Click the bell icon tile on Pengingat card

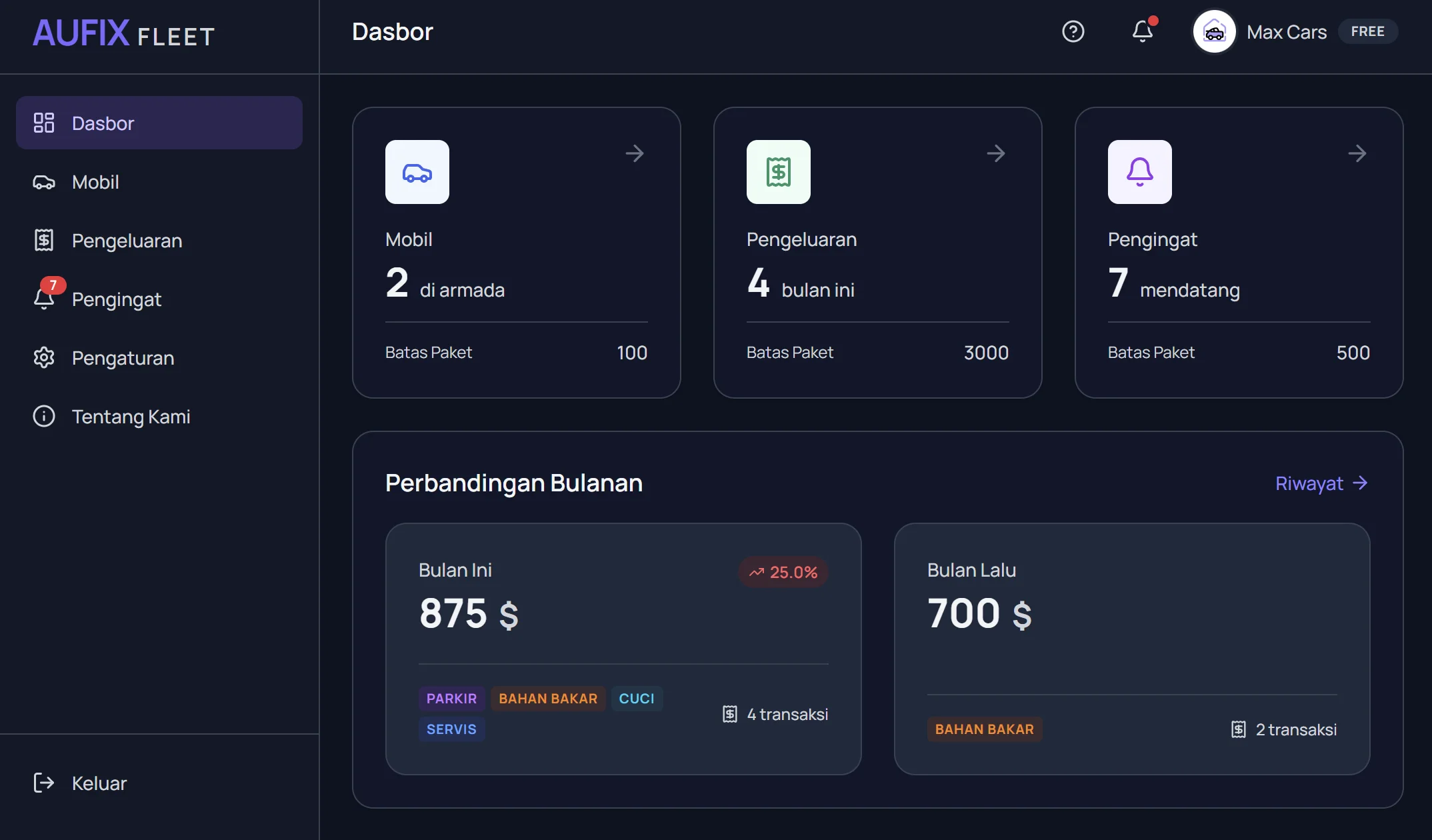click(x=1140, y=172)
